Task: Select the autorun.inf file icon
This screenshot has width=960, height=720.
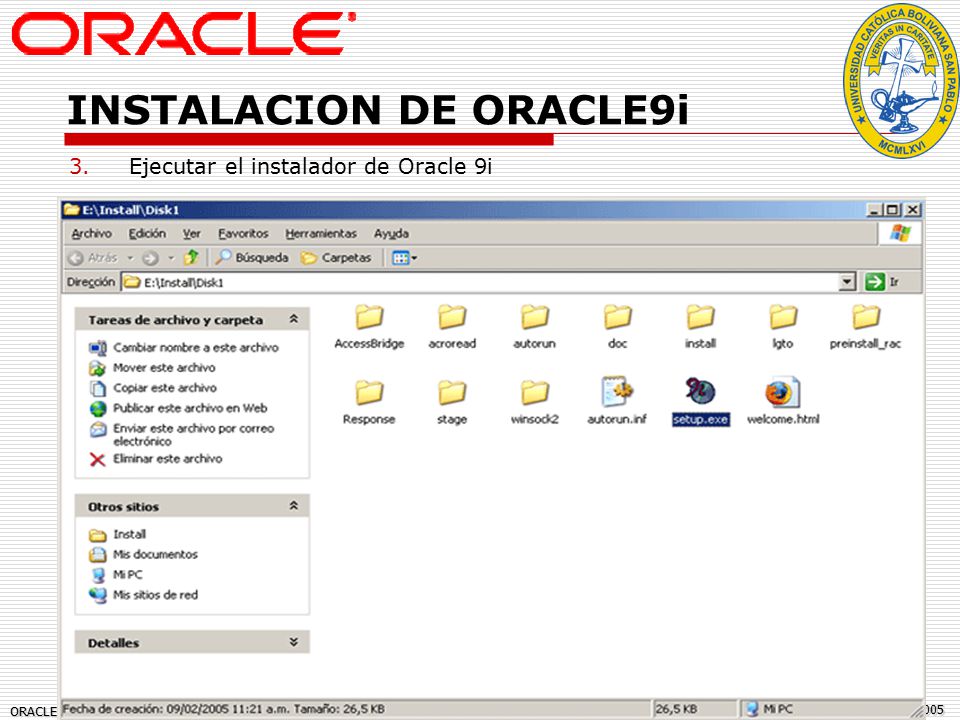Action: pyautogui.click(x=617, y=392)
